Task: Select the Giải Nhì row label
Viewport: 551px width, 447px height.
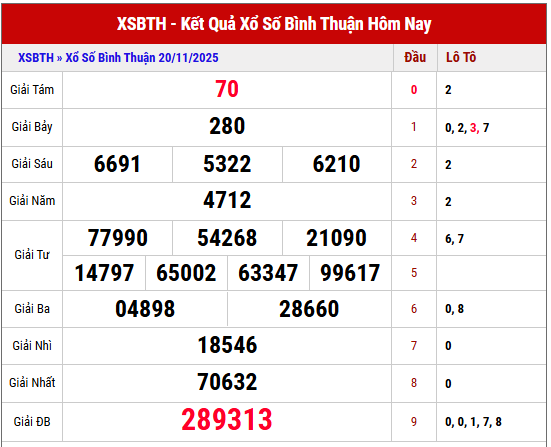Action: 32,346
